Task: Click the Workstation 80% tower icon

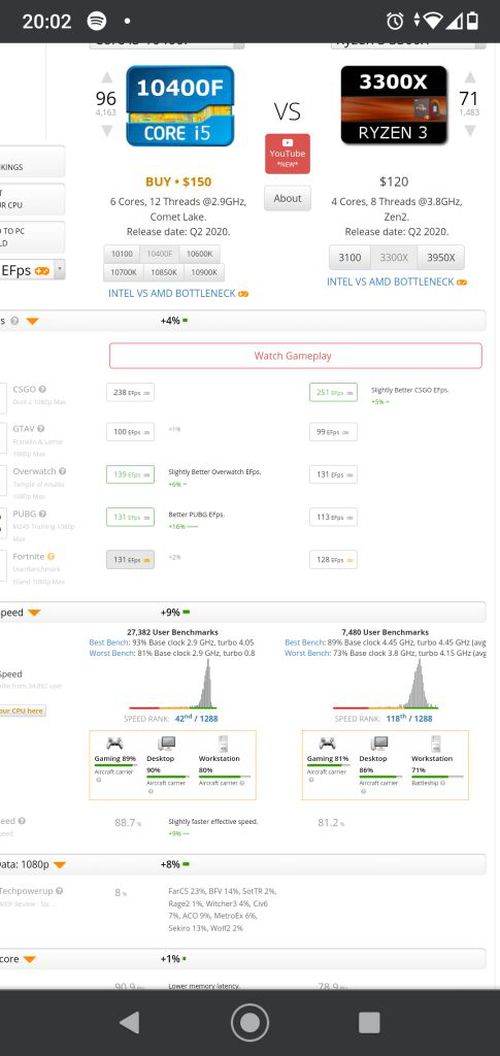Action: 223,744
